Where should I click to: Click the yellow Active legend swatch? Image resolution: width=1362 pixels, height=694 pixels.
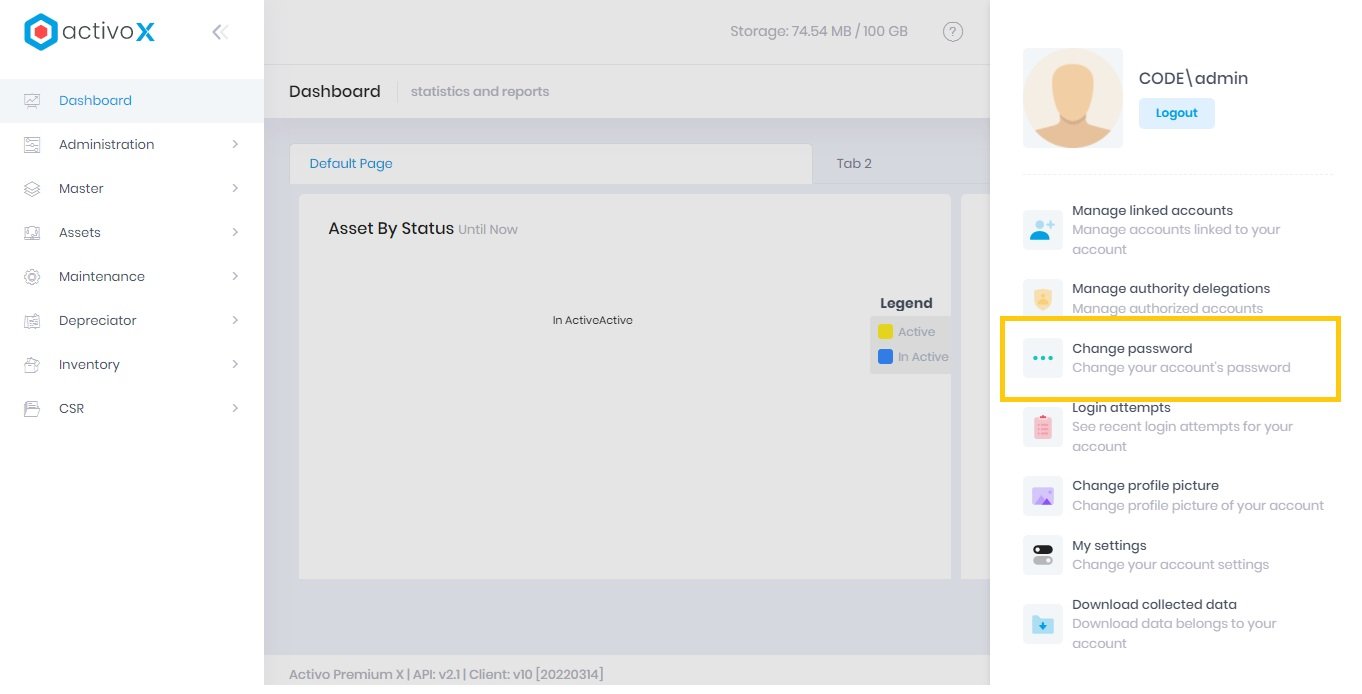pos(885,332)
